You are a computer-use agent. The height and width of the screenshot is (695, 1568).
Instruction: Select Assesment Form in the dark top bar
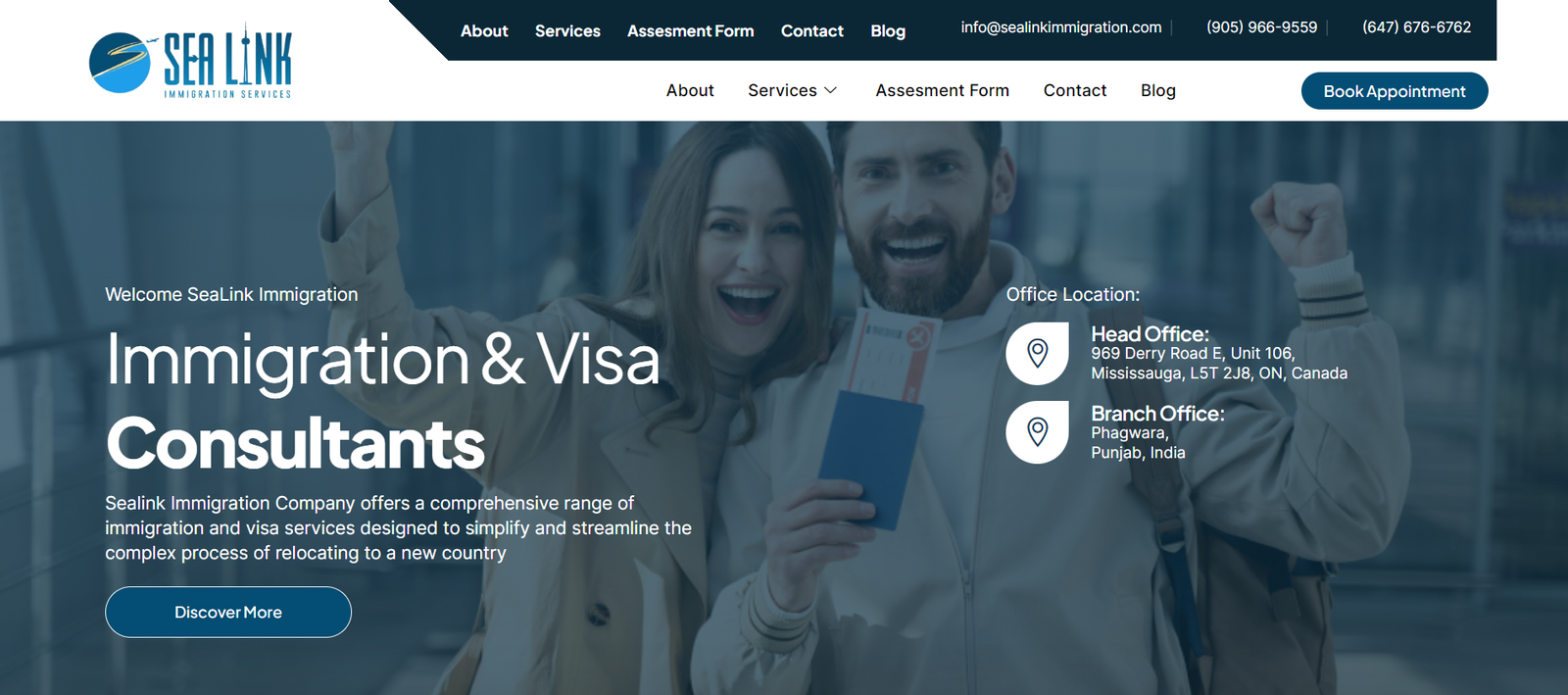[691, 31]
